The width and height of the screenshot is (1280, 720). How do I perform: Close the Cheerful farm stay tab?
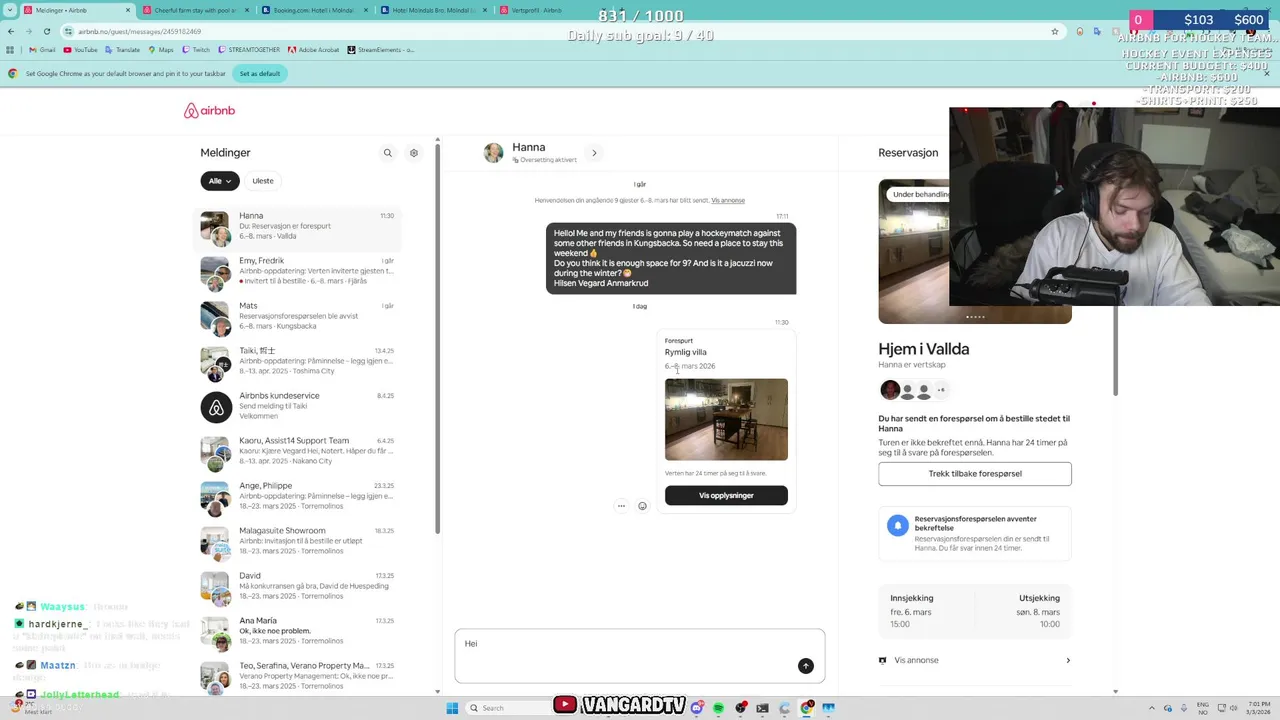pyautogui.click(x=246, y=10)
